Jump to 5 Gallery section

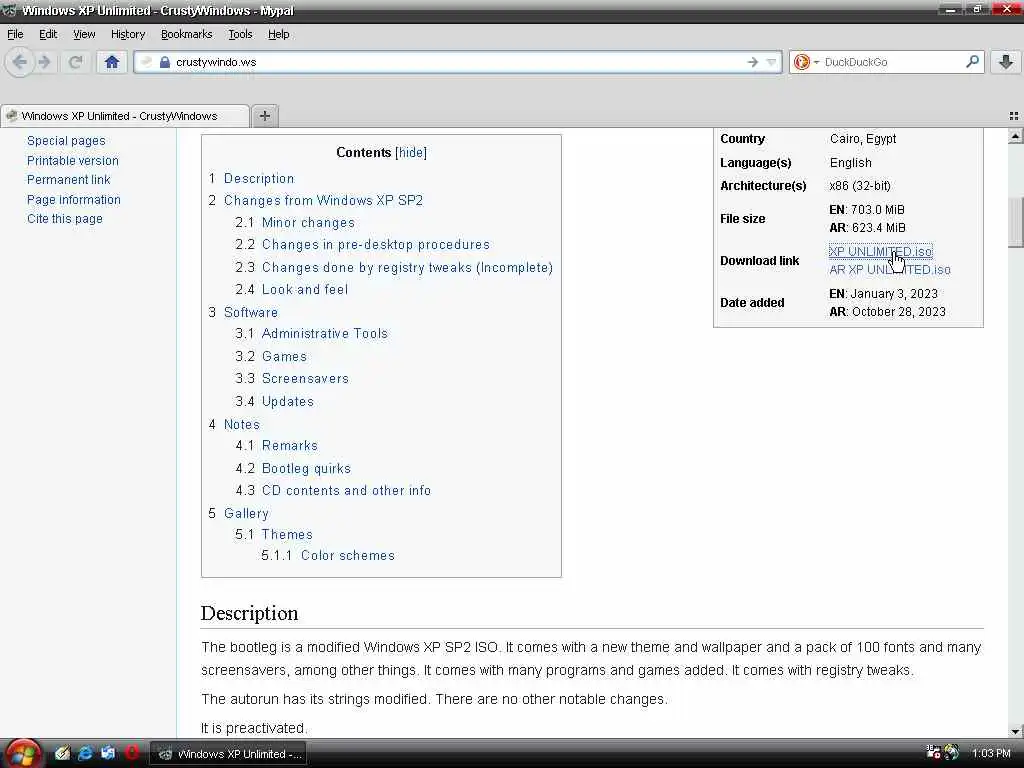point(246,513)
